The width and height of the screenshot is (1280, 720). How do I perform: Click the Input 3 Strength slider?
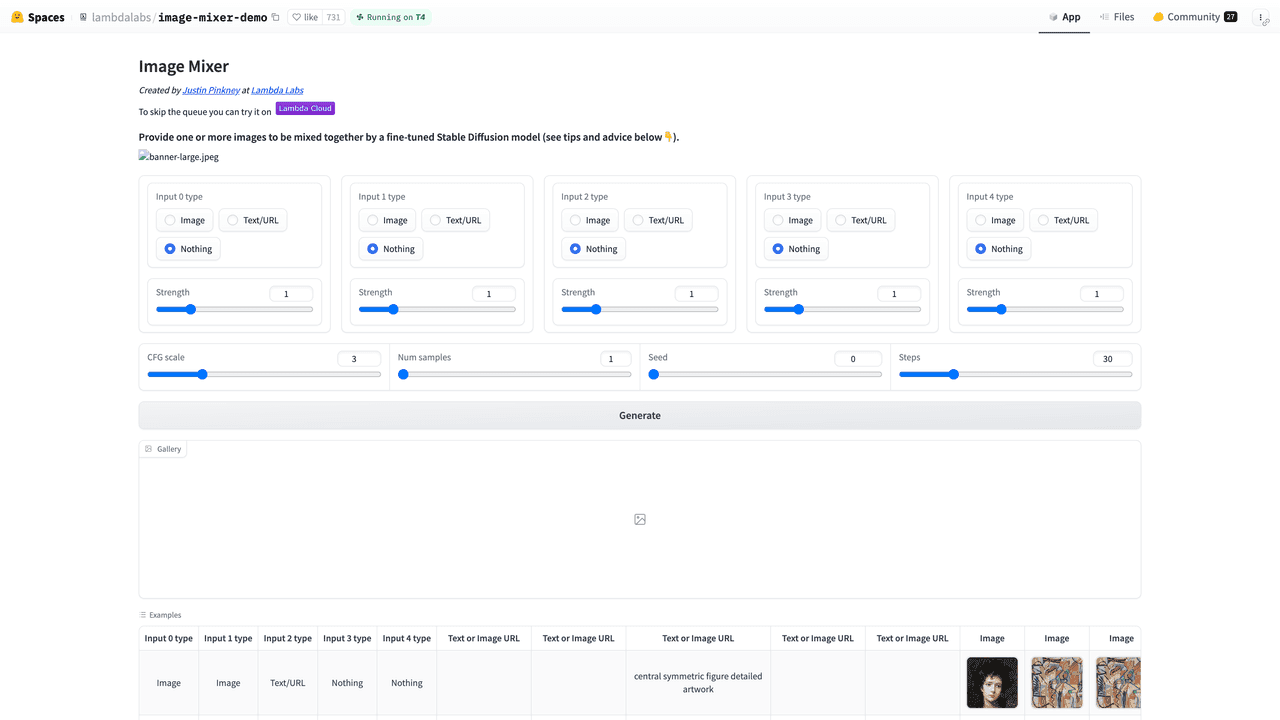point(842,309)
